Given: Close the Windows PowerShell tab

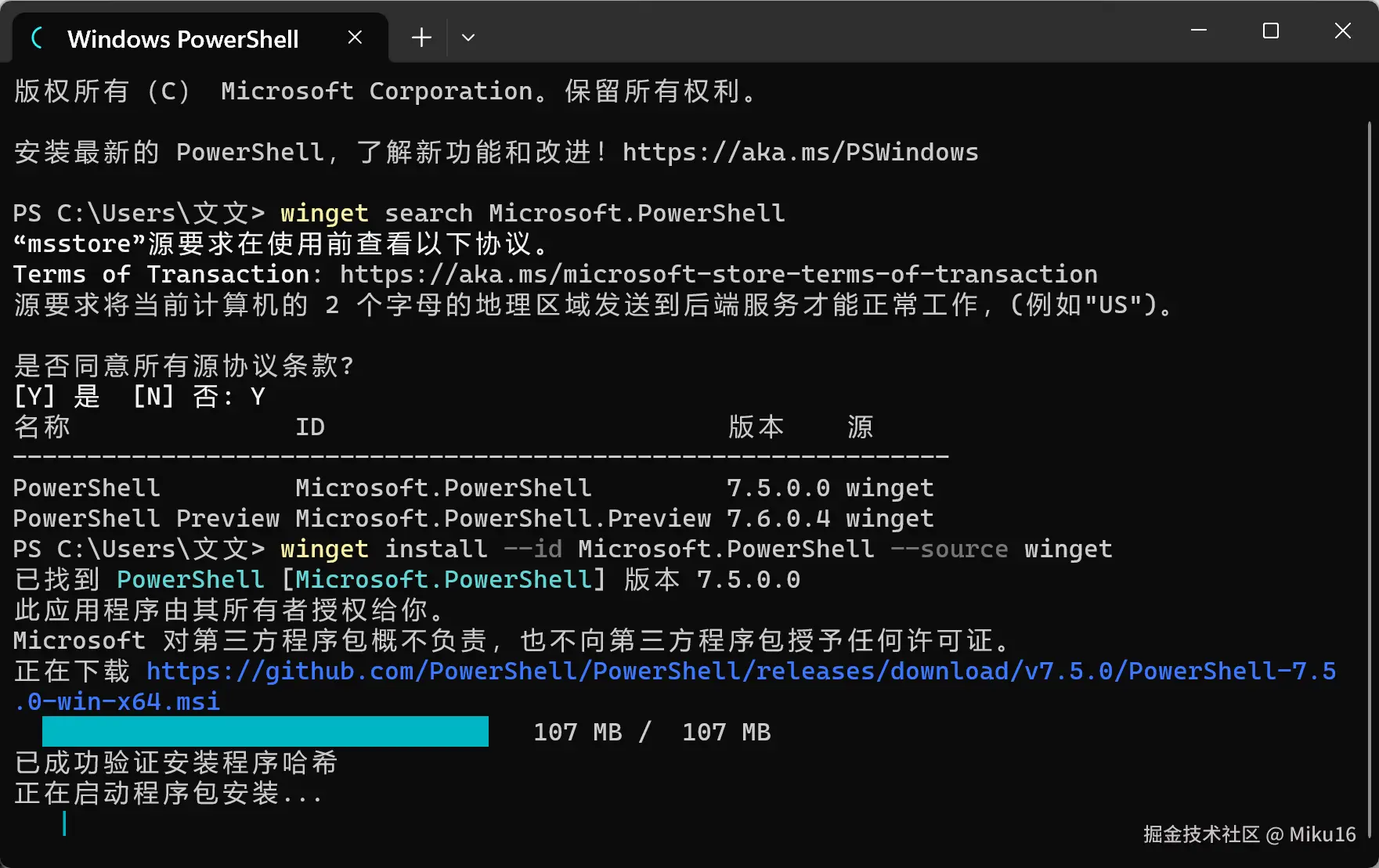Looking at the screenshot, I should tap(355, 38).
